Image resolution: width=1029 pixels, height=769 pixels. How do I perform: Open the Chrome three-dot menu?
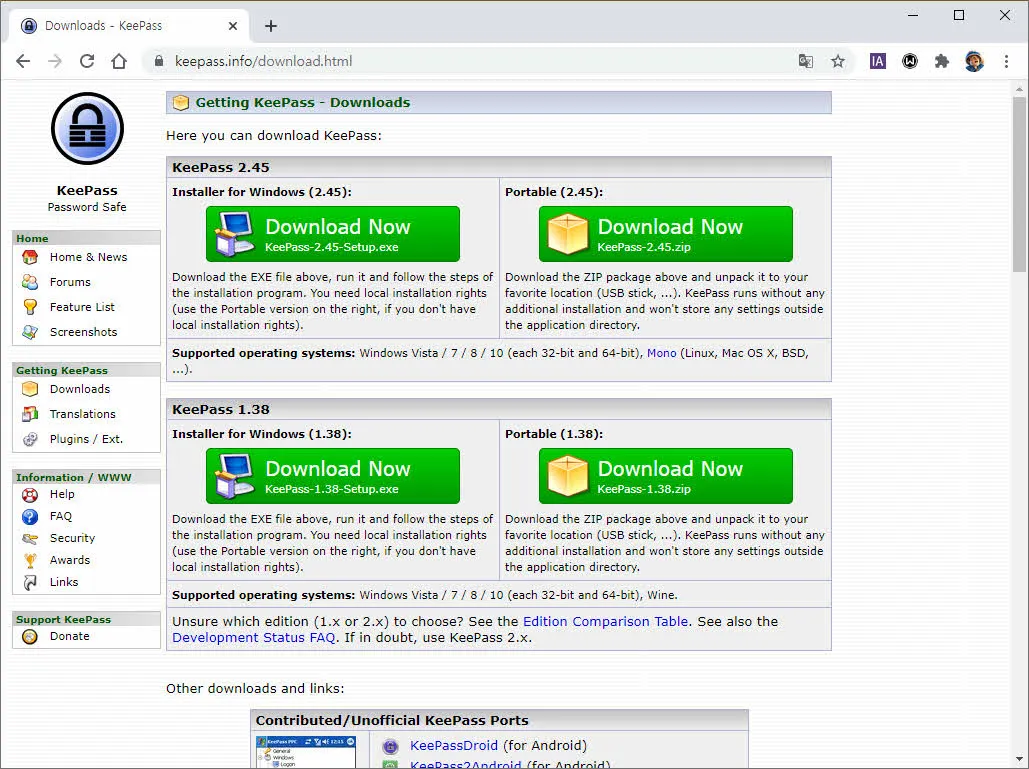[x=1007, y=61]
